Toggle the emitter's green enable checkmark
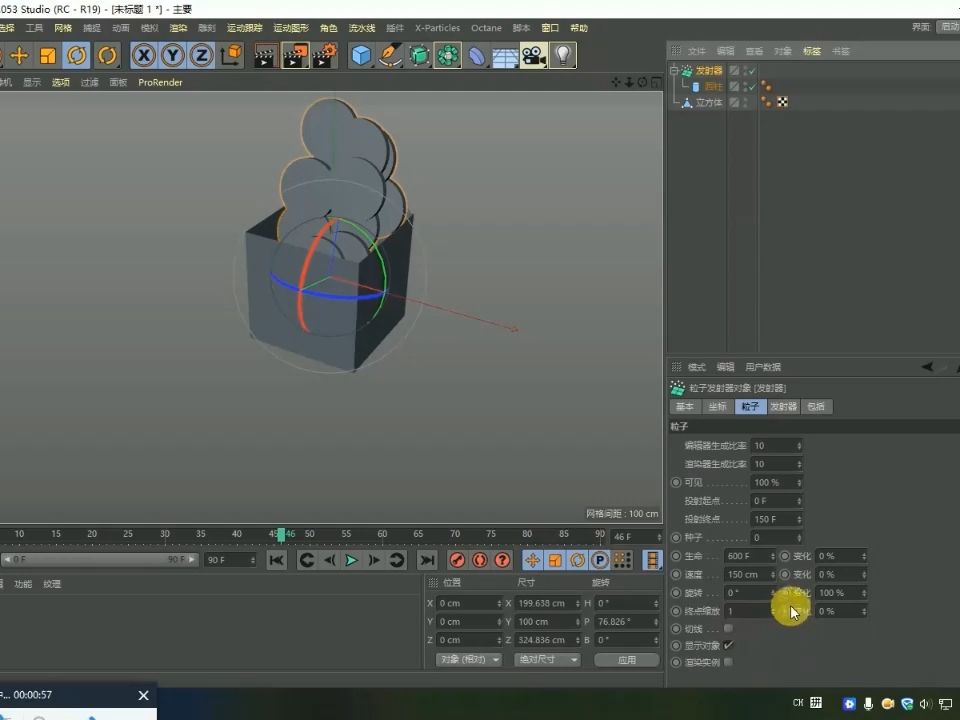Viewport: 960px width, 720px height. click(750, 70)
